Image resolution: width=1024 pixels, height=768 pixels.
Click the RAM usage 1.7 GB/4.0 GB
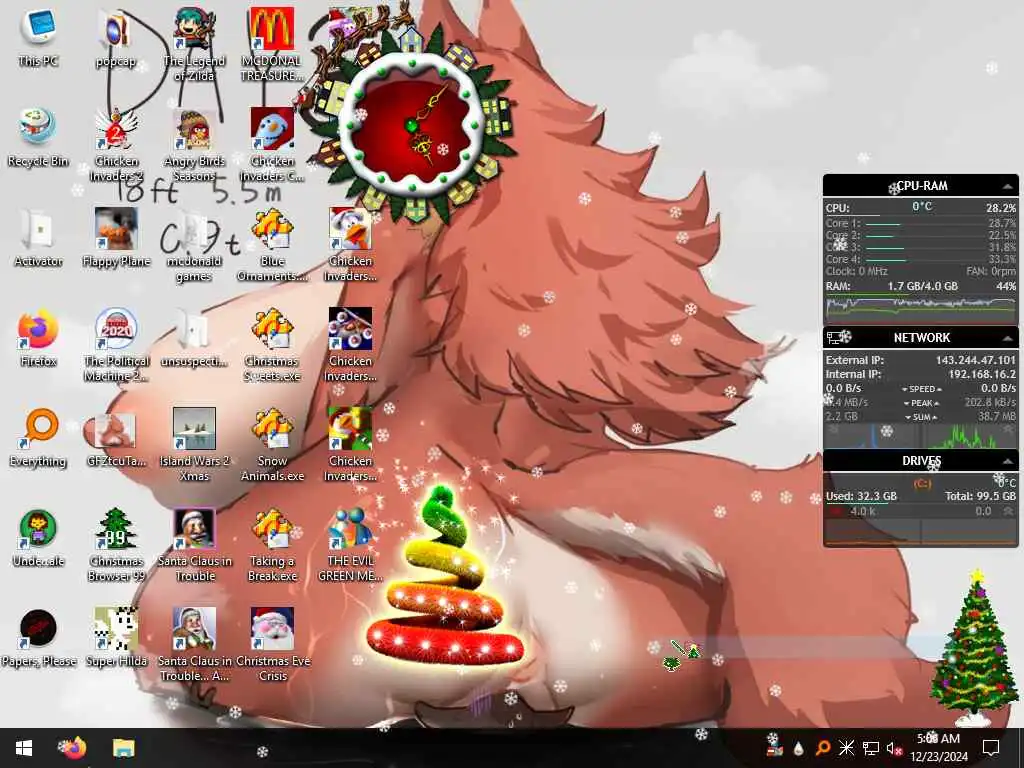(x=922, y=286)
